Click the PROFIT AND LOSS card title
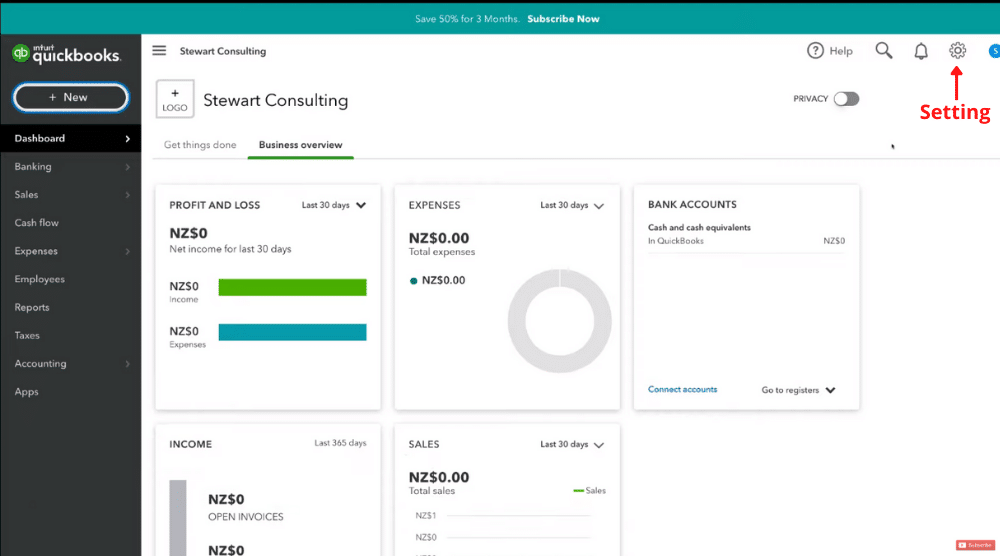The height and width of the screenshot is (556, 1000). click(x=214, y=205)
